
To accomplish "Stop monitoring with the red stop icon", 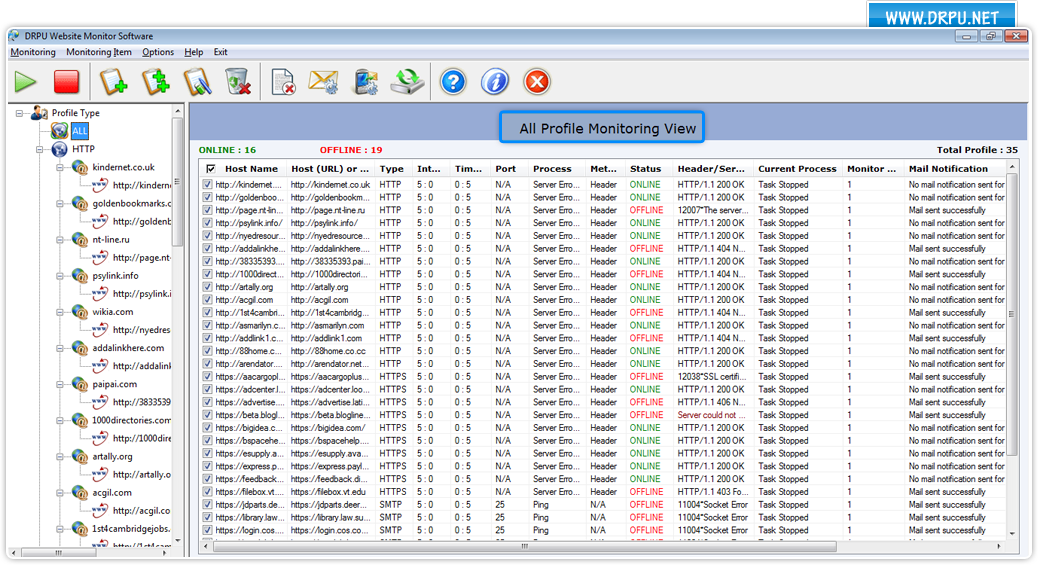I will click(x=66, y=81).
